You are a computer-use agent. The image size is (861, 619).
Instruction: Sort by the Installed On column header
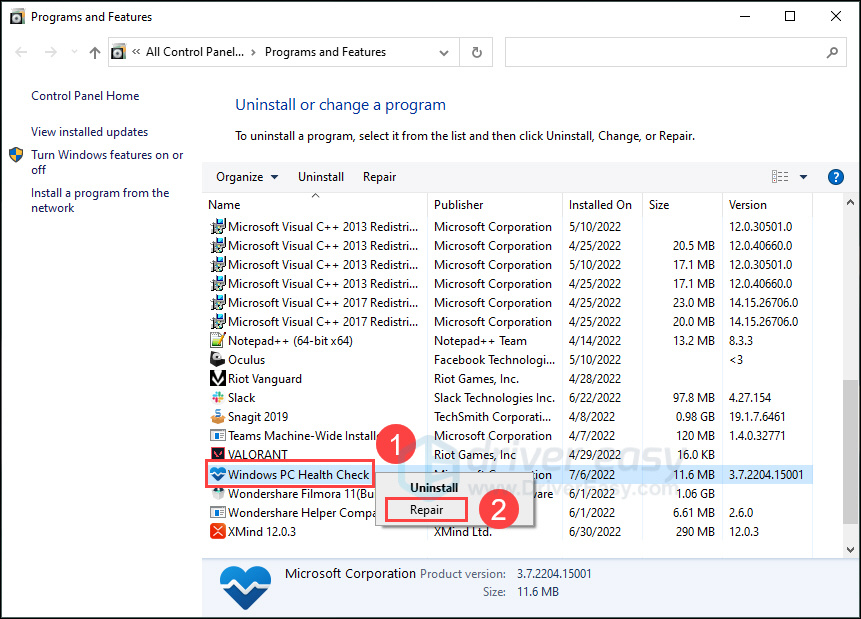coord(602,205)
